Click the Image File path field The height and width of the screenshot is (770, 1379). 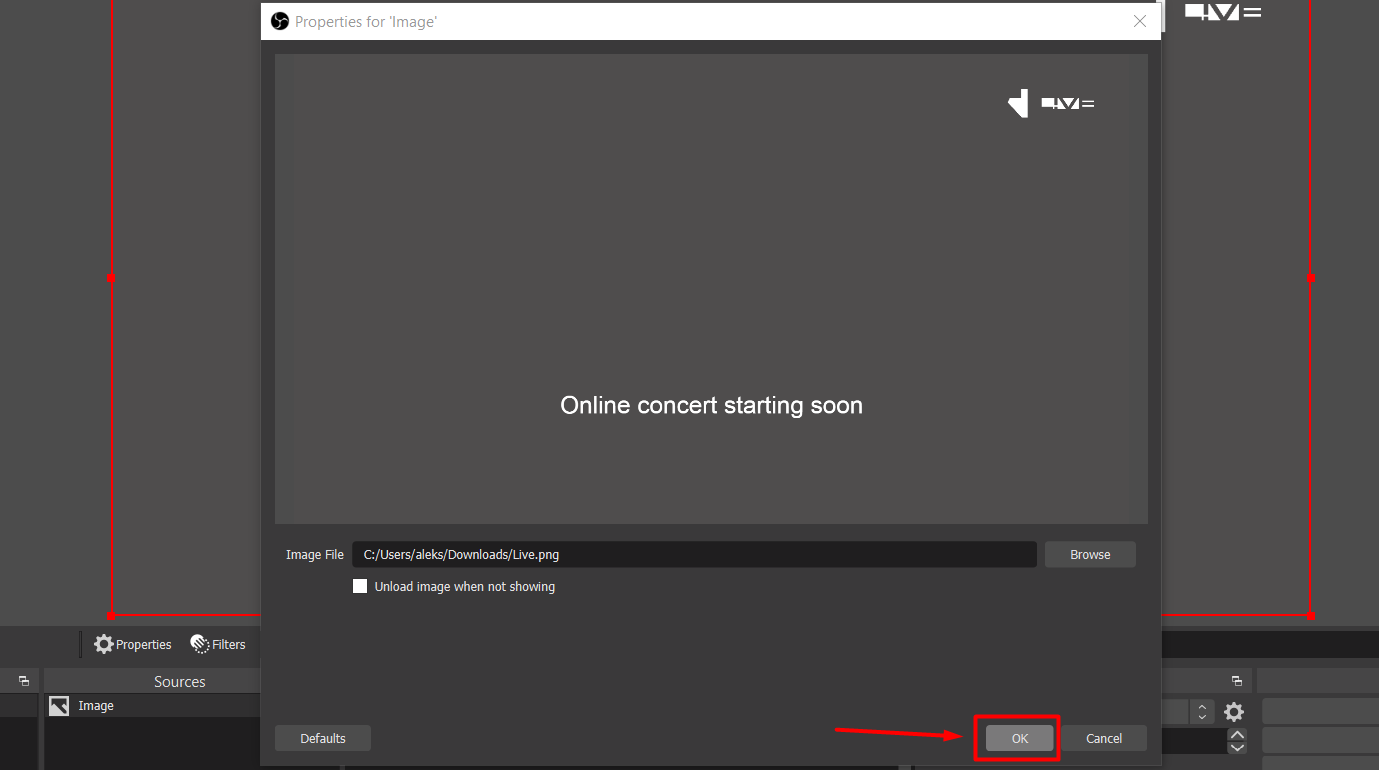694,554
